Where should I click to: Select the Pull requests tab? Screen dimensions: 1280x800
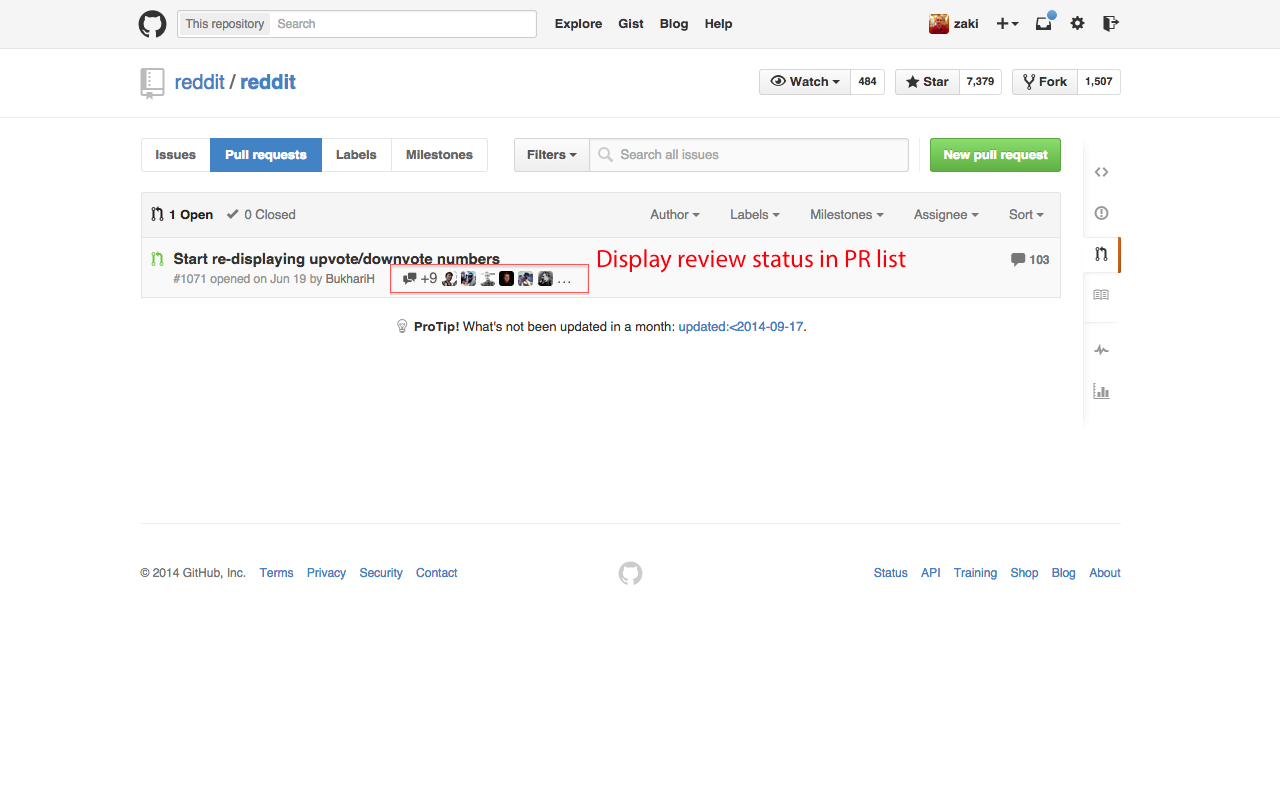coord(266,155)
